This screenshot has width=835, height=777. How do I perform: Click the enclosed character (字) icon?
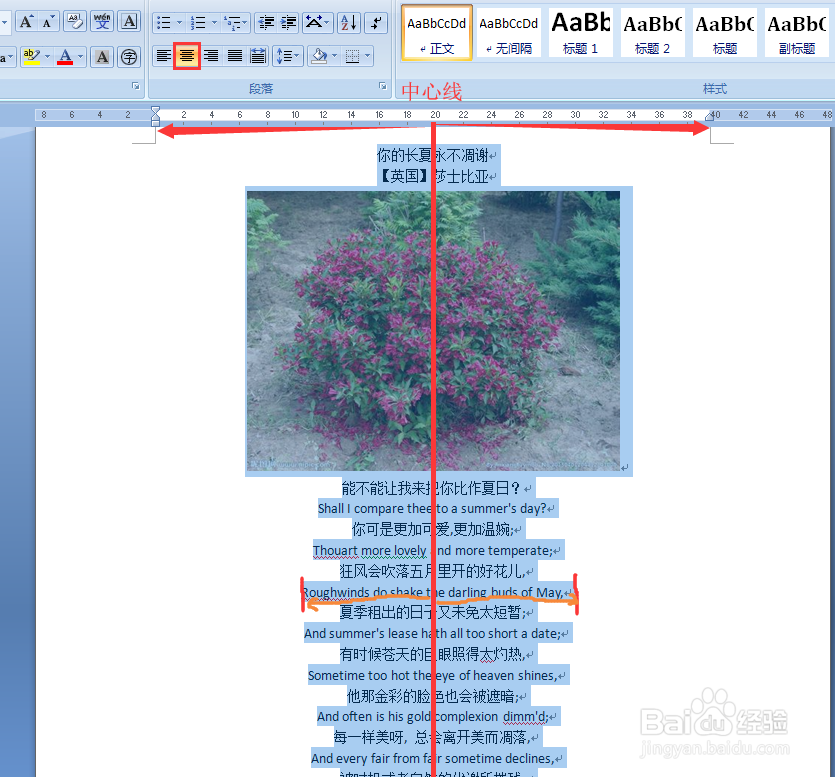[x=129, y=56]
